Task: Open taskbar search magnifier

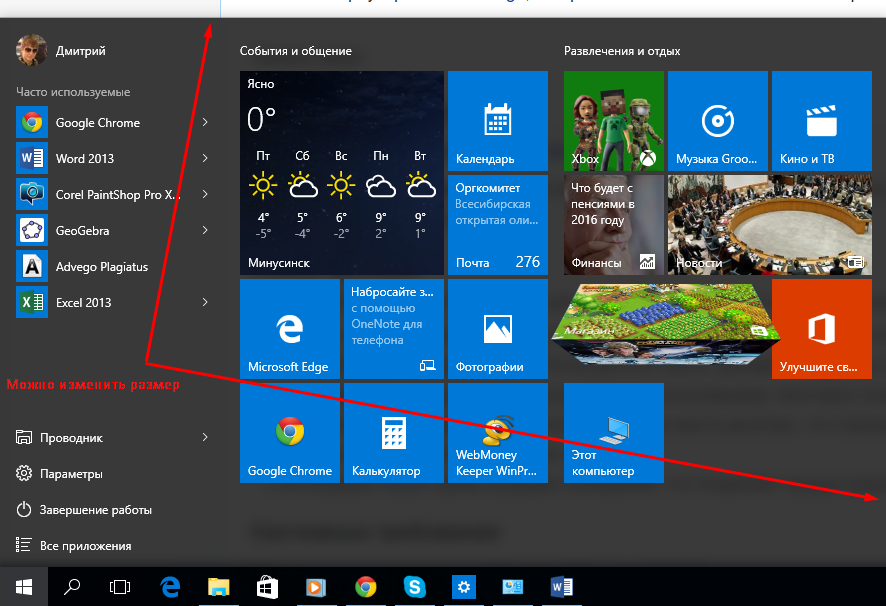Action: (72, 587)
